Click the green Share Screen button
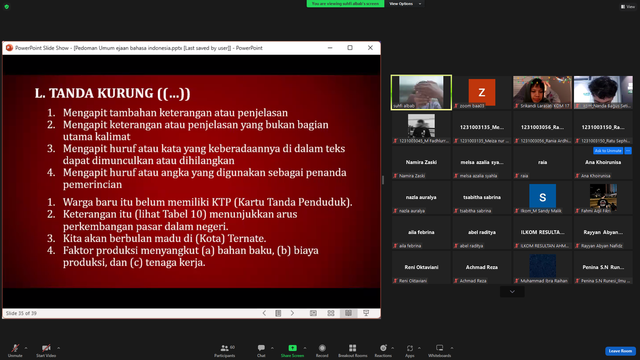Image resolution: width=640 pixels, height=360 pixels. coord(292,350)
